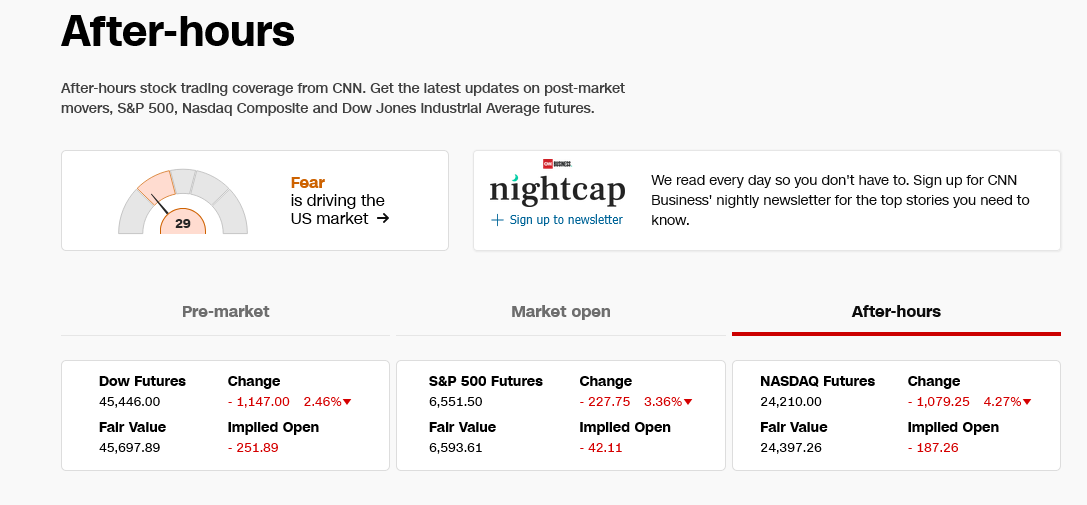Click the NASDAQ Implied Open value -187.26
The height and width of the screenshot is (505, 1087).
coord(933,448)
